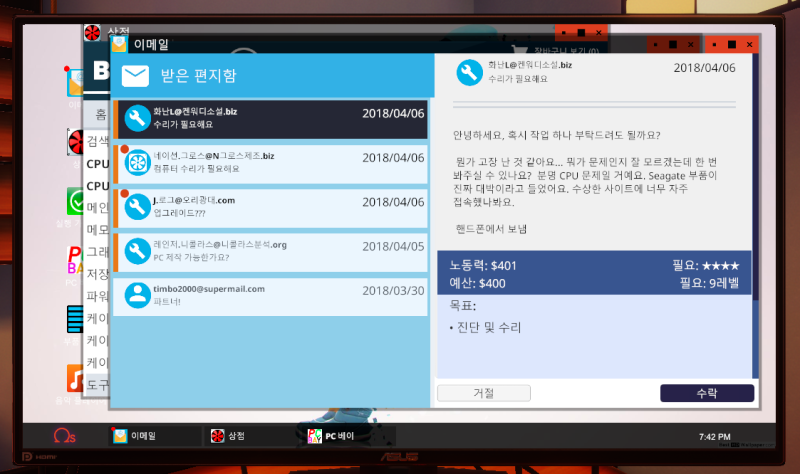800x474 pixels.
Task: Select the selected email 수리가 필요해요
Action: coord(270,119)
